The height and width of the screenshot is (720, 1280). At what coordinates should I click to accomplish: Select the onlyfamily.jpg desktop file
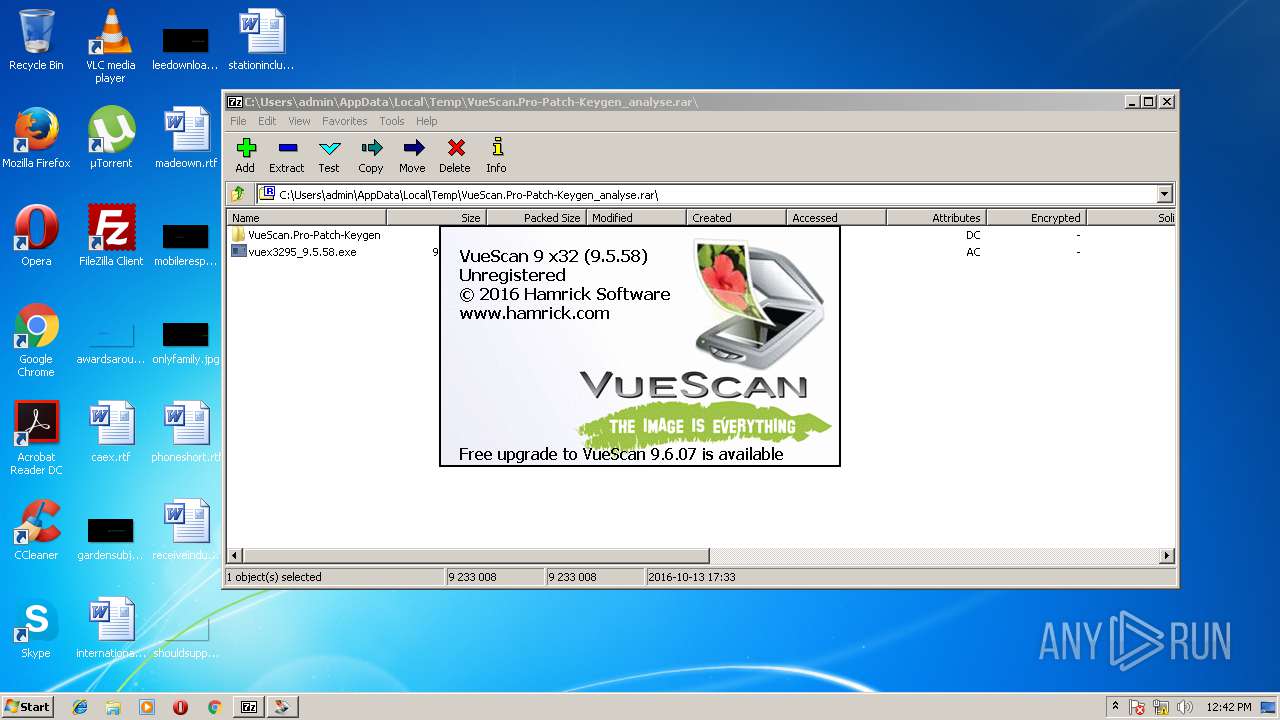(186, 340)
